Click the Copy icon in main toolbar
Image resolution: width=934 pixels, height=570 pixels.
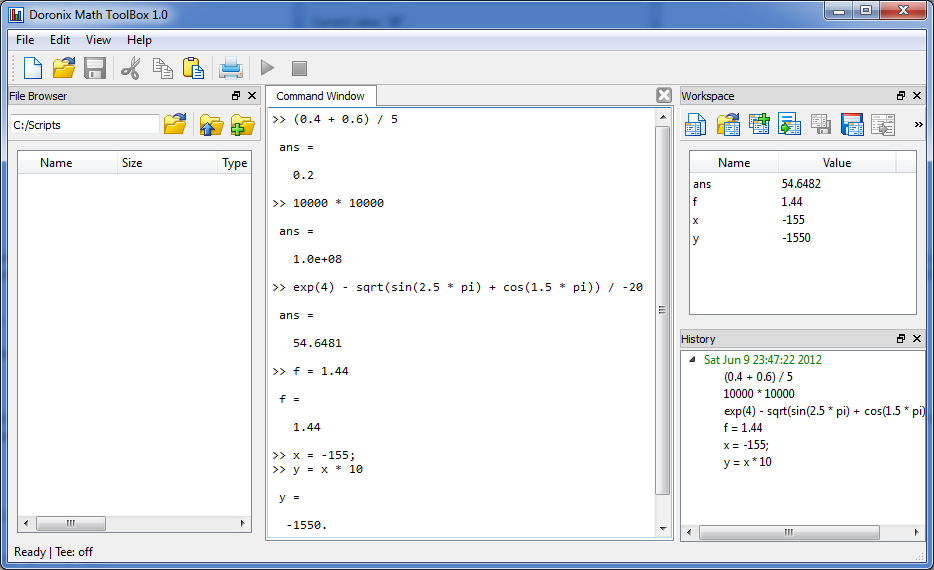pos(162,68)
